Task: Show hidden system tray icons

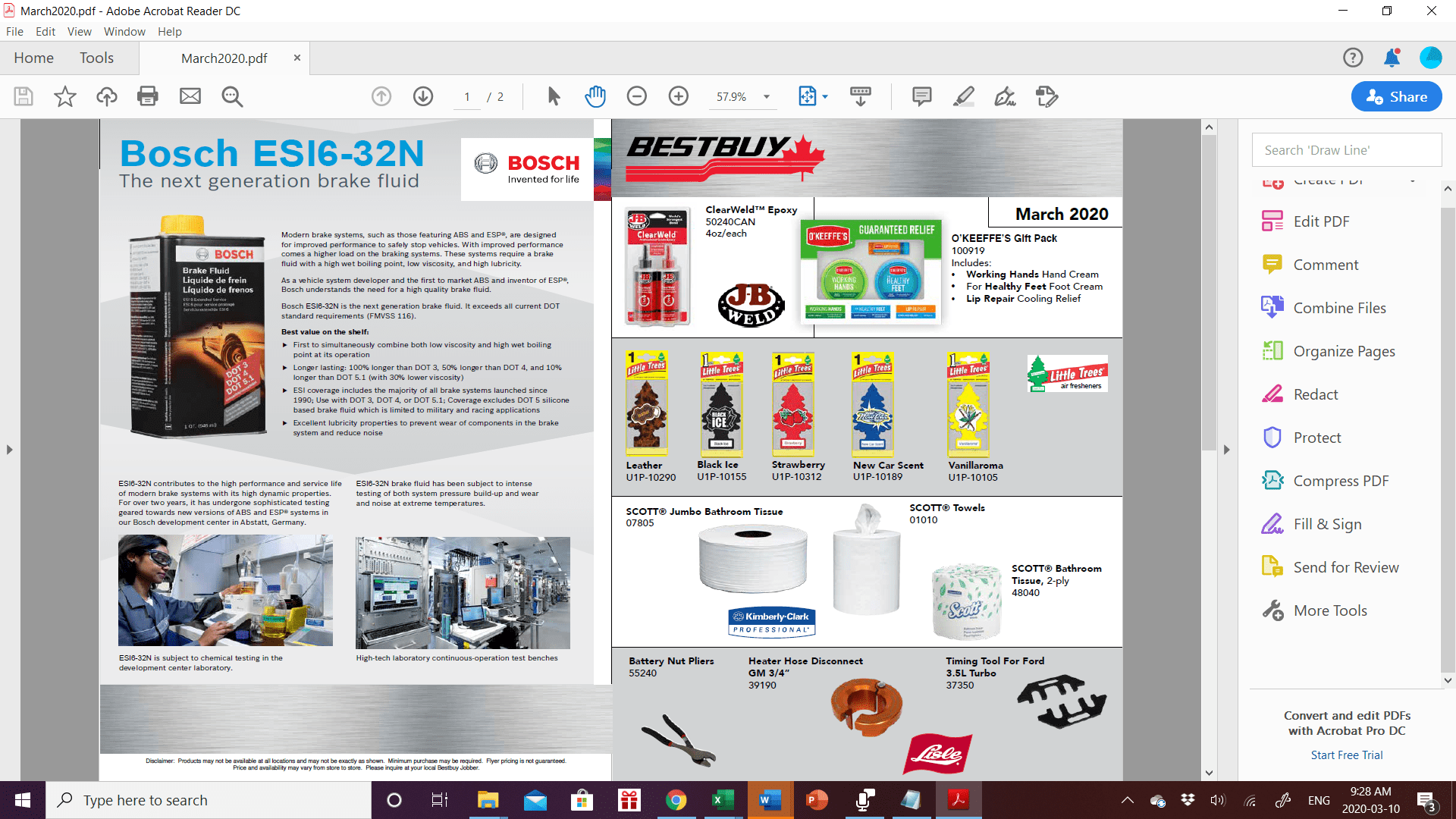Action: [1128, 800]
